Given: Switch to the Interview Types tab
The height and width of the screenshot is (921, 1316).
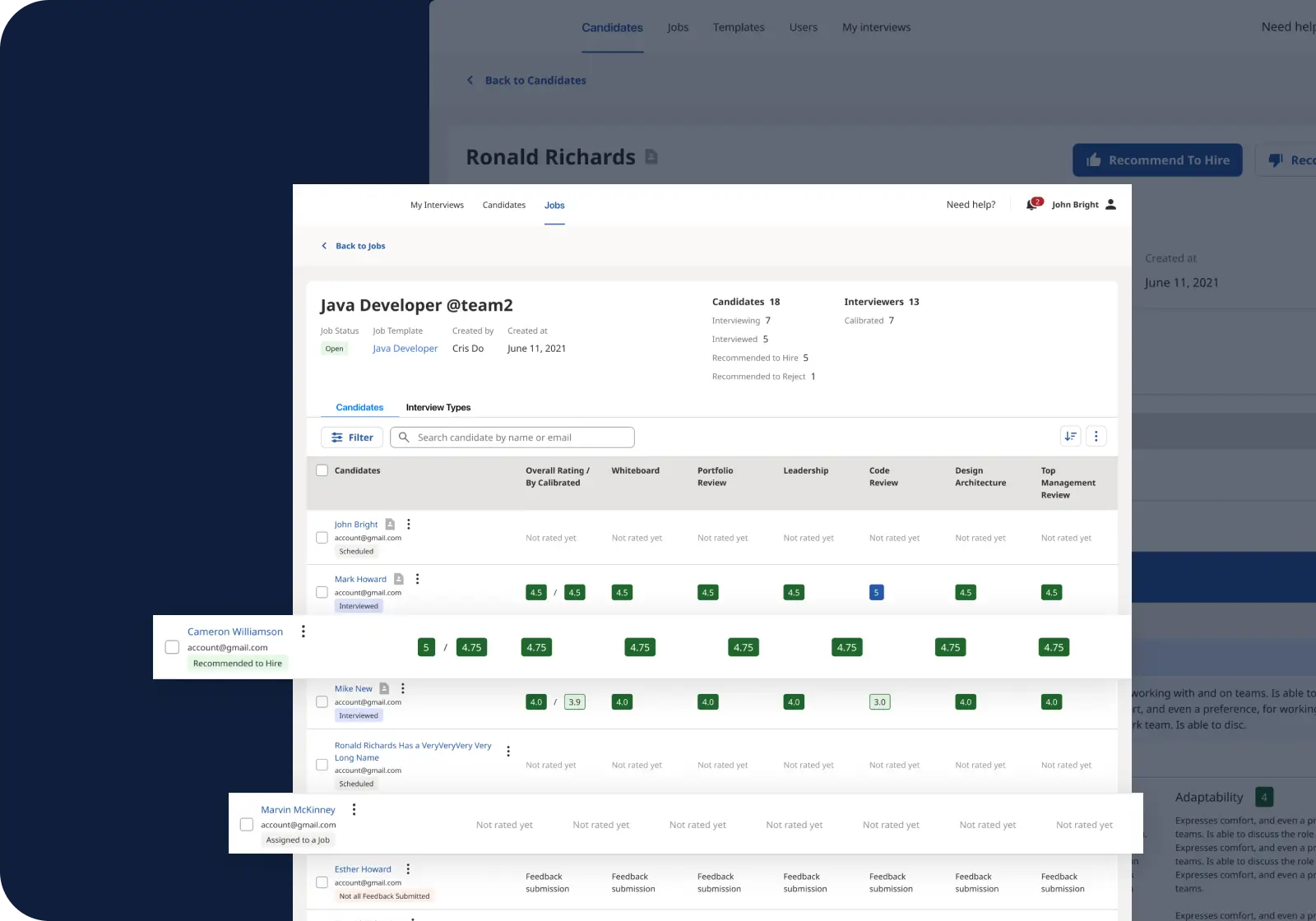Looking at the screenshot, I should (438, 408).
